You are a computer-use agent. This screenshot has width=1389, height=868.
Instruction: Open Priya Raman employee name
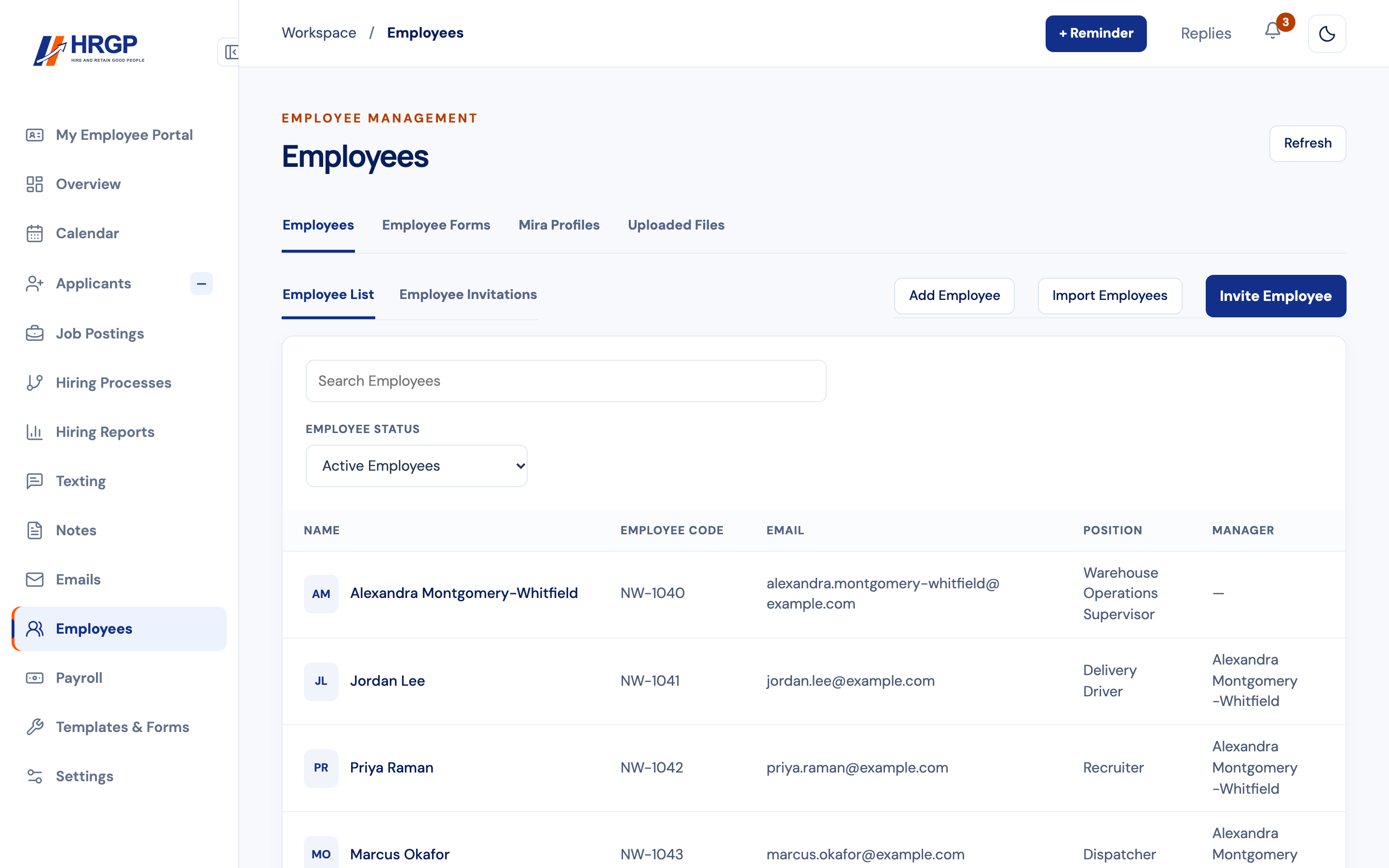392,768
